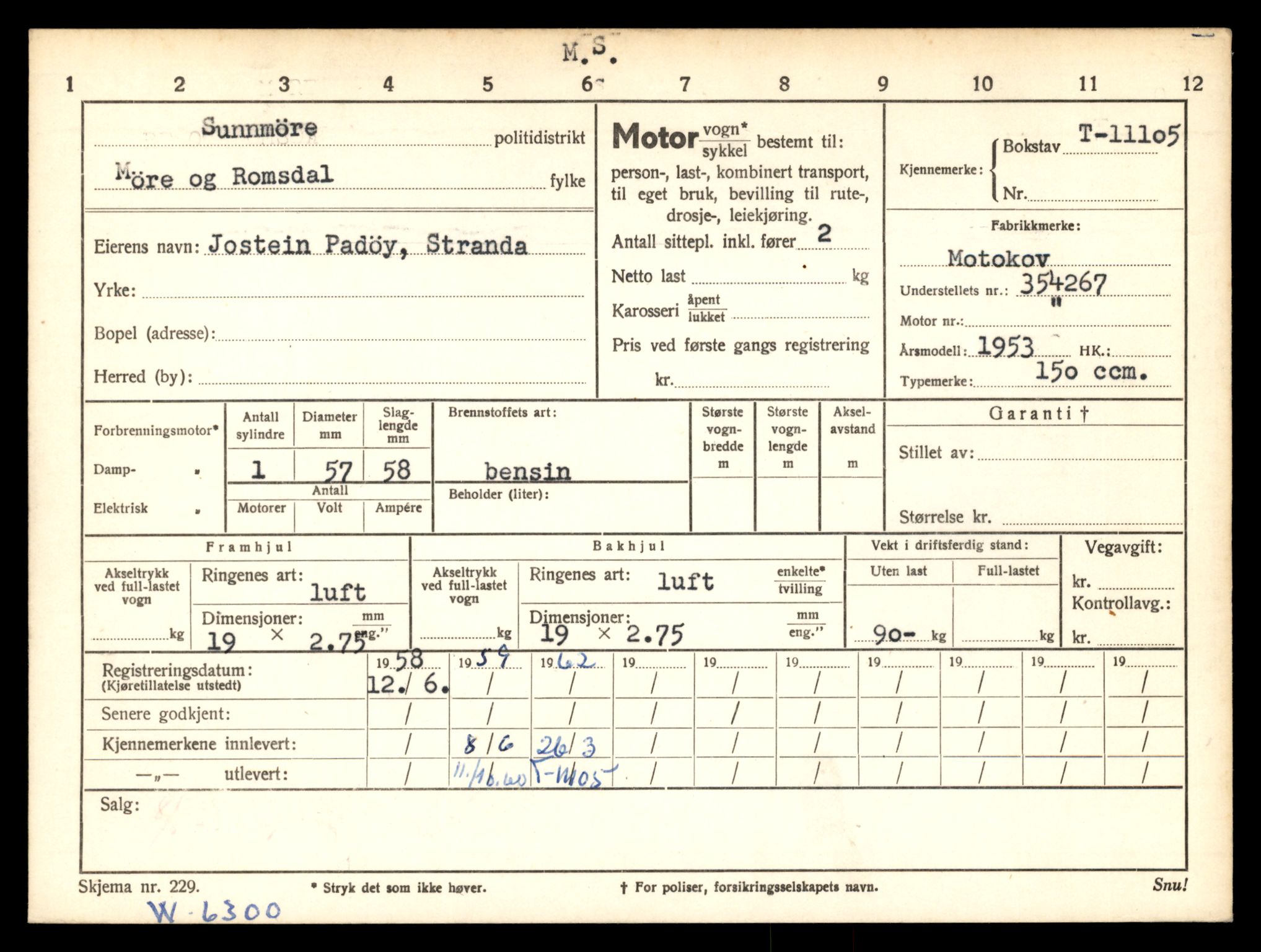Click owner name "Jostein Padöy, Stranda"
Screen dimensions: 1261x952
[x=367, y=245]
